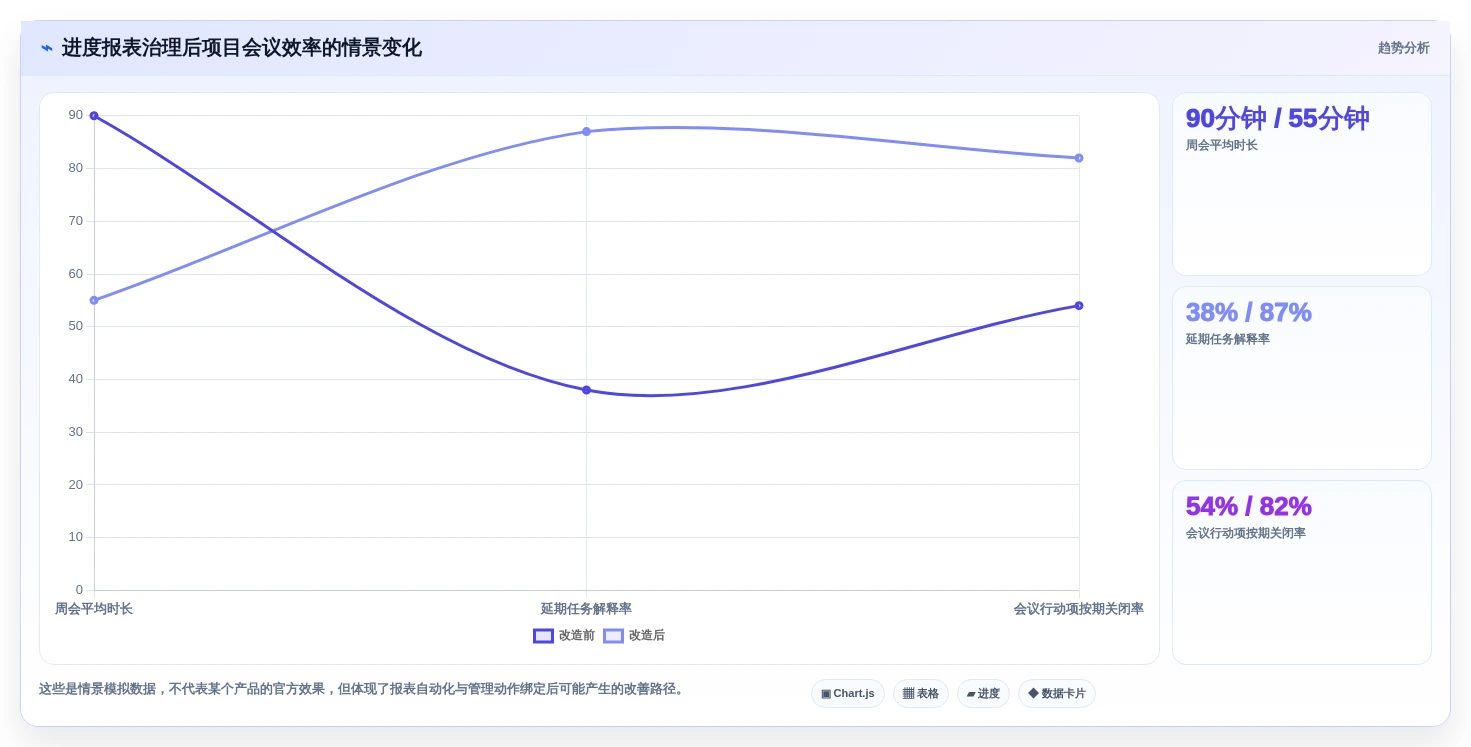Click the 改造前 point at 54 on 会议行动项按期关闭率

coord(1079,306)
